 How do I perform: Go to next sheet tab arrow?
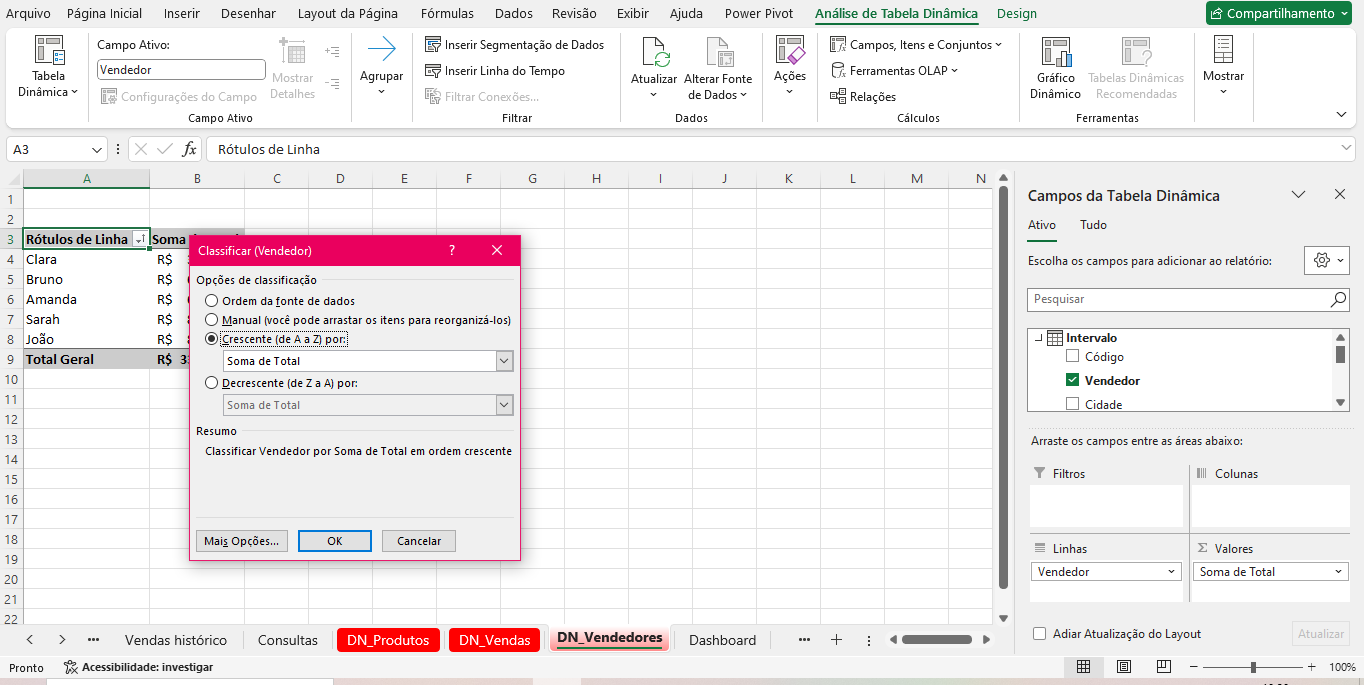[62, 640]
